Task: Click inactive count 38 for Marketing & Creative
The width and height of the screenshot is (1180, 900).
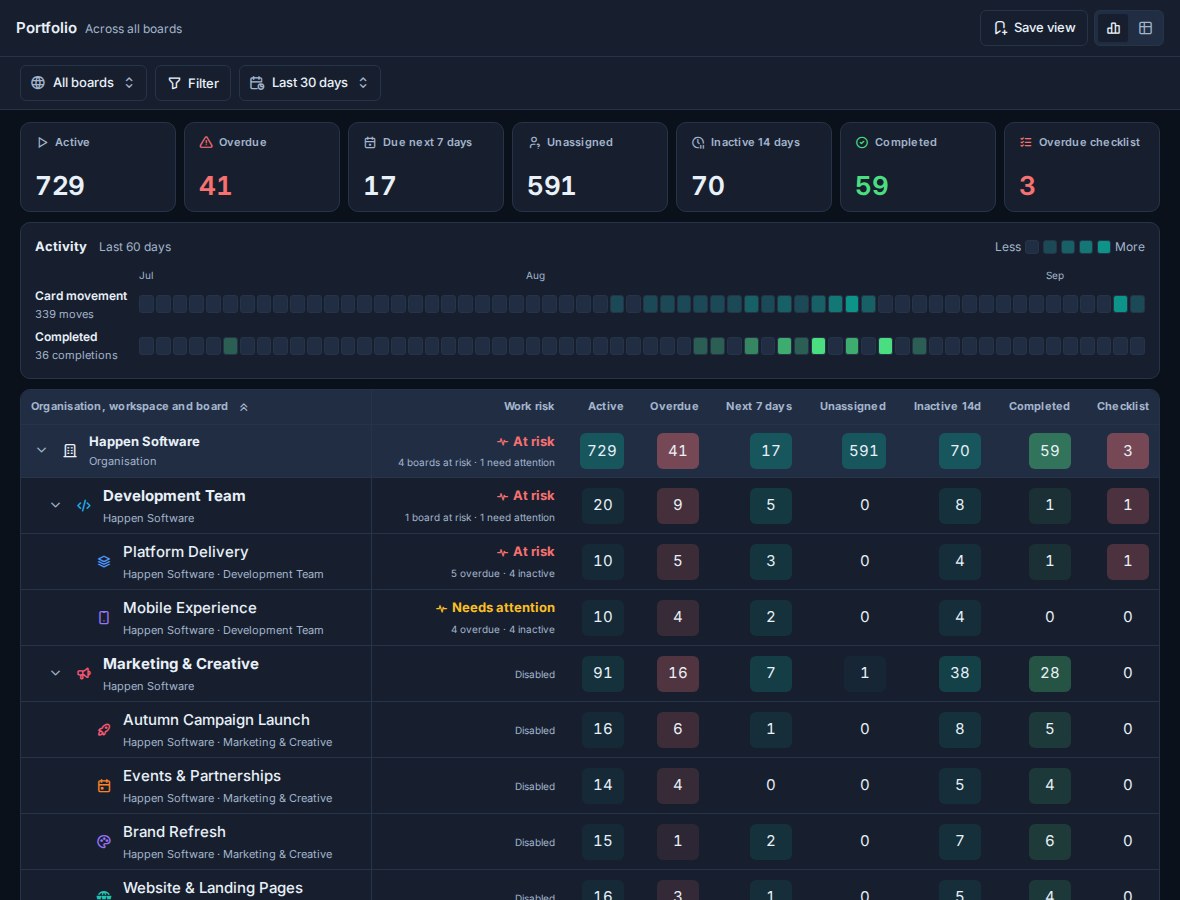Action: click(960, 673)
